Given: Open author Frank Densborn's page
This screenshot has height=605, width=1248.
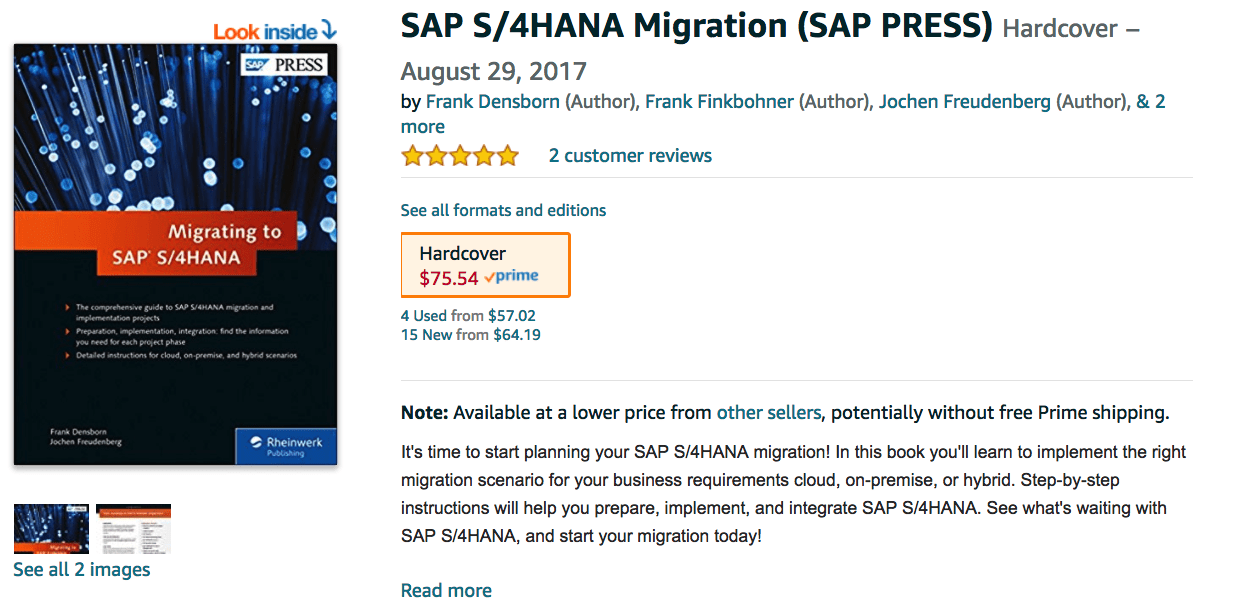Looking at the screenshot, I should (x=493, y=102).
